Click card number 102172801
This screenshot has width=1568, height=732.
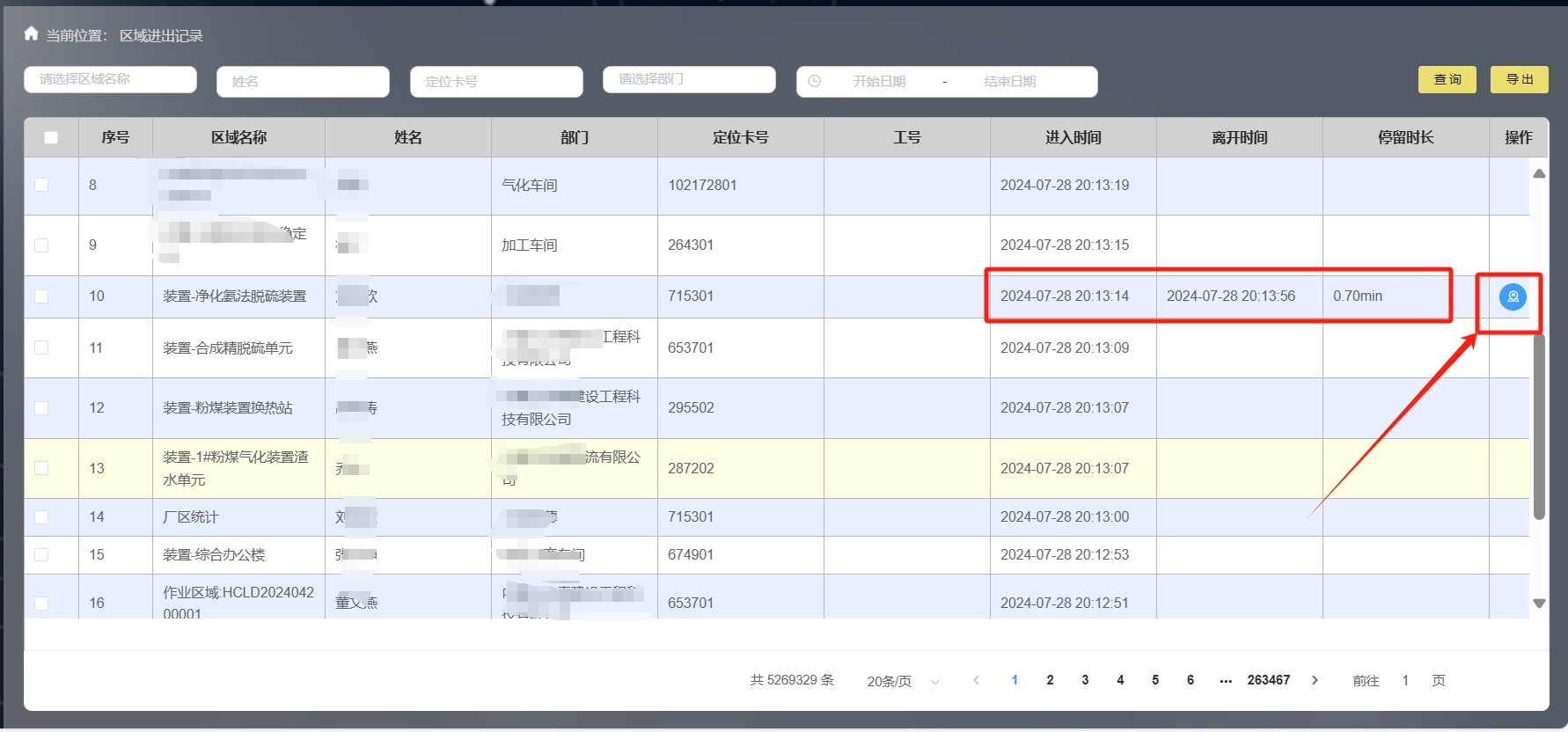(702, 185)
